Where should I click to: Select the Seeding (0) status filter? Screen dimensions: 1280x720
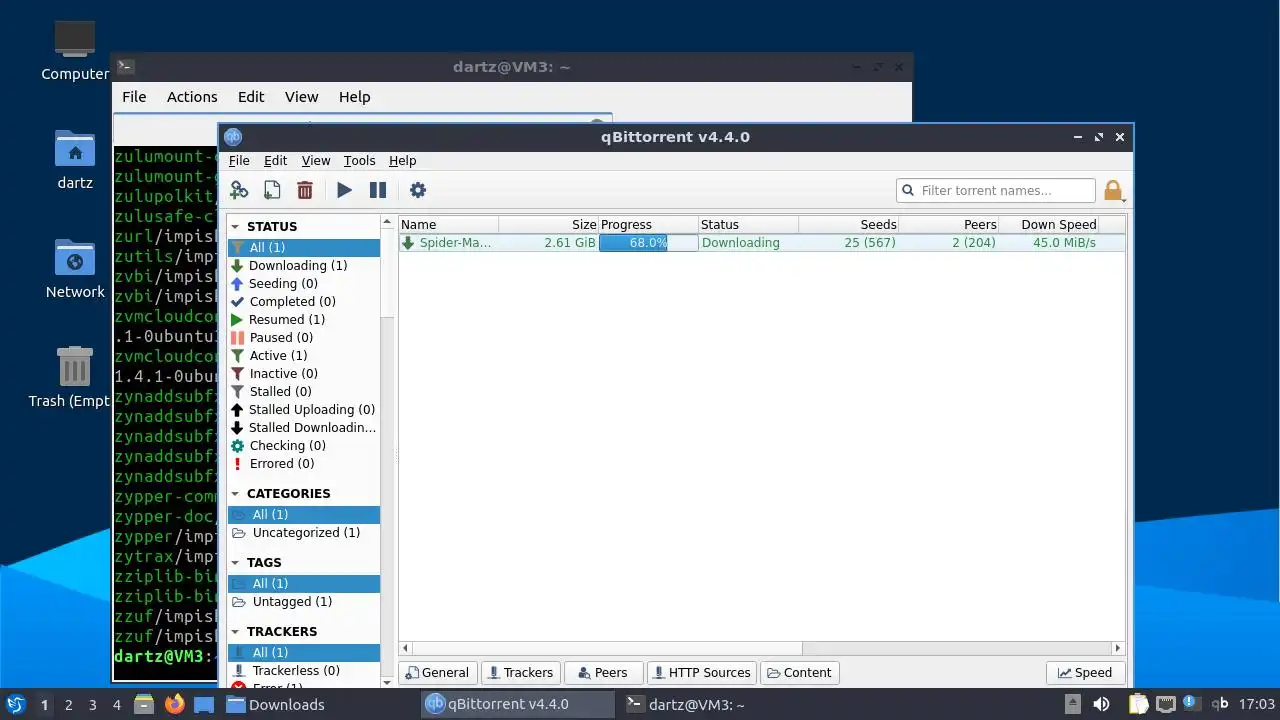(304, 283)
